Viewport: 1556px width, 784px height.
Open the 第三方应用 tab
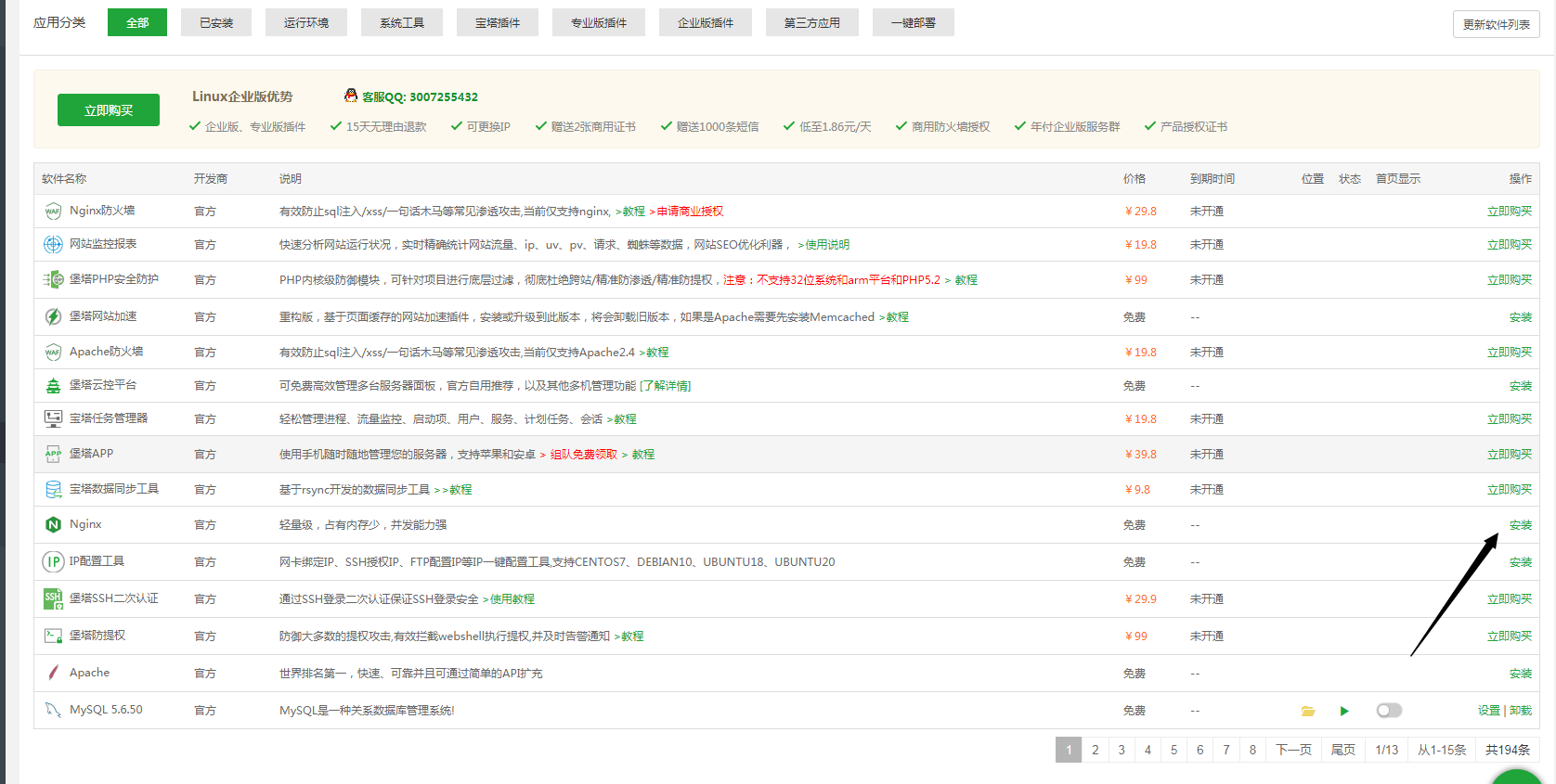point(812,22)
